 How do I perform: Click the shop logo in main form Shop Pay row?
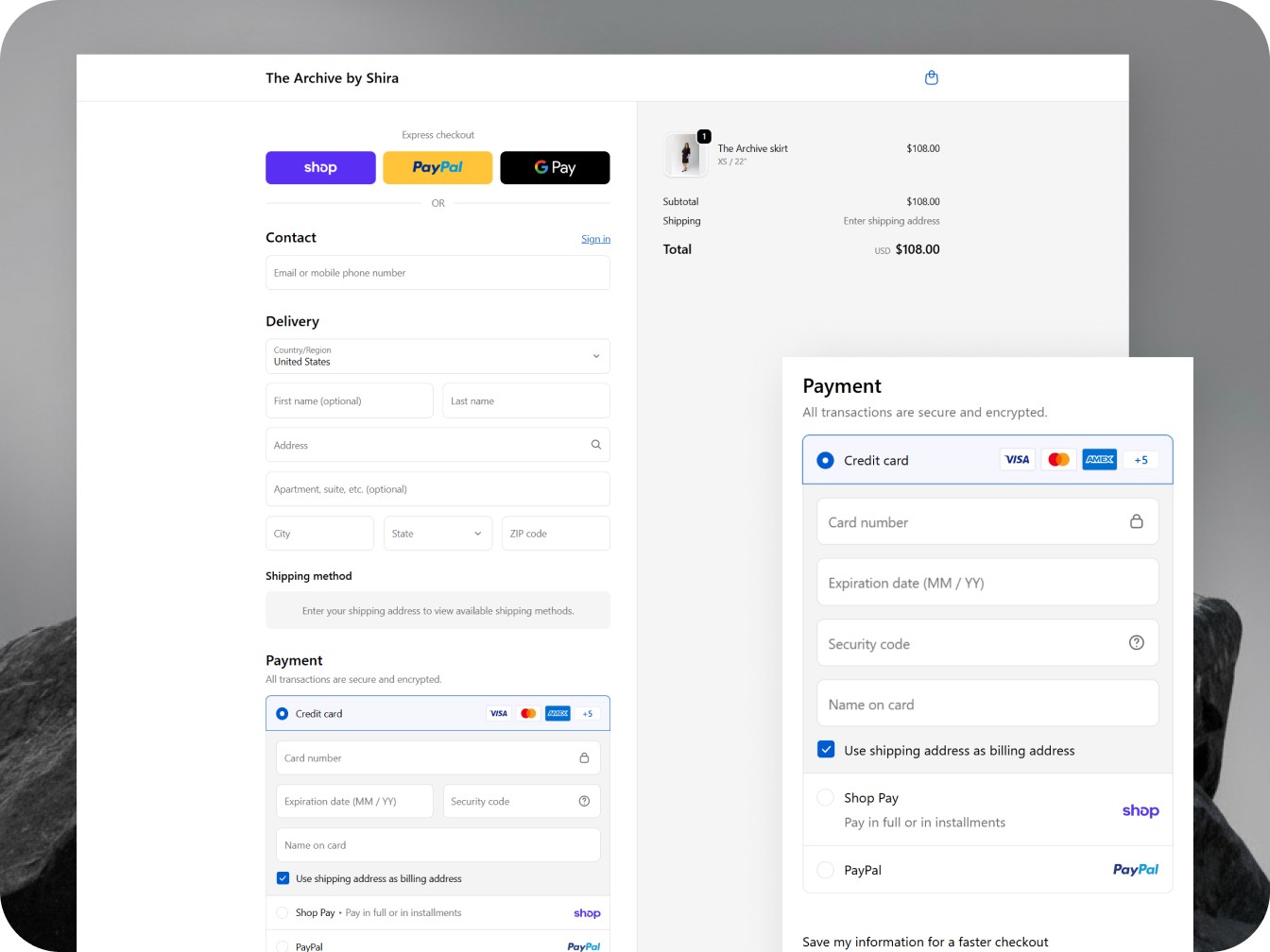(x=587, y=913)
